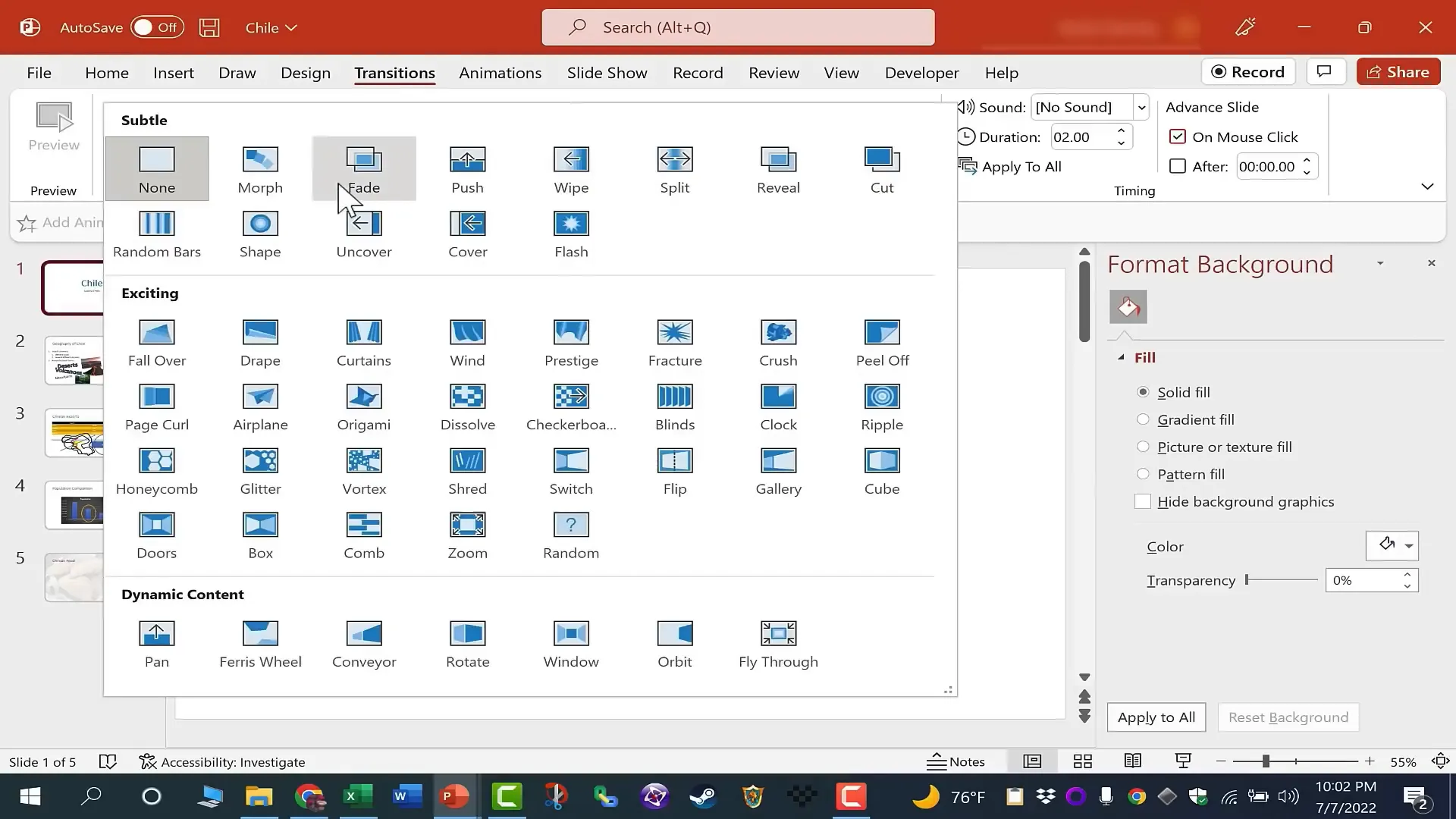The image size is (1456, 819).
Task: Apply the Zoom transition
Action: (467, 536)
